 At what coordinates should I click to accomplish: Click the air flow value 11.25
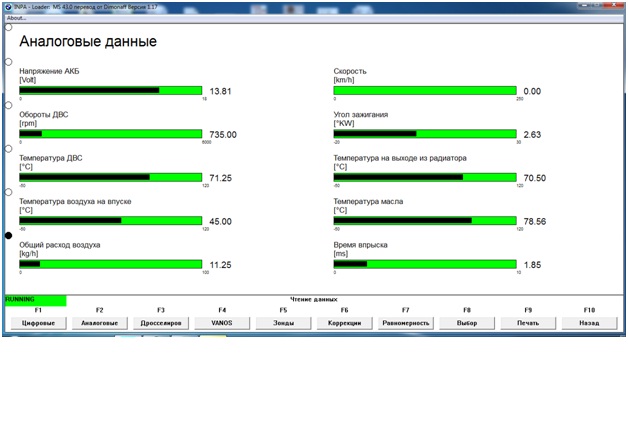(x=221, y=265)
